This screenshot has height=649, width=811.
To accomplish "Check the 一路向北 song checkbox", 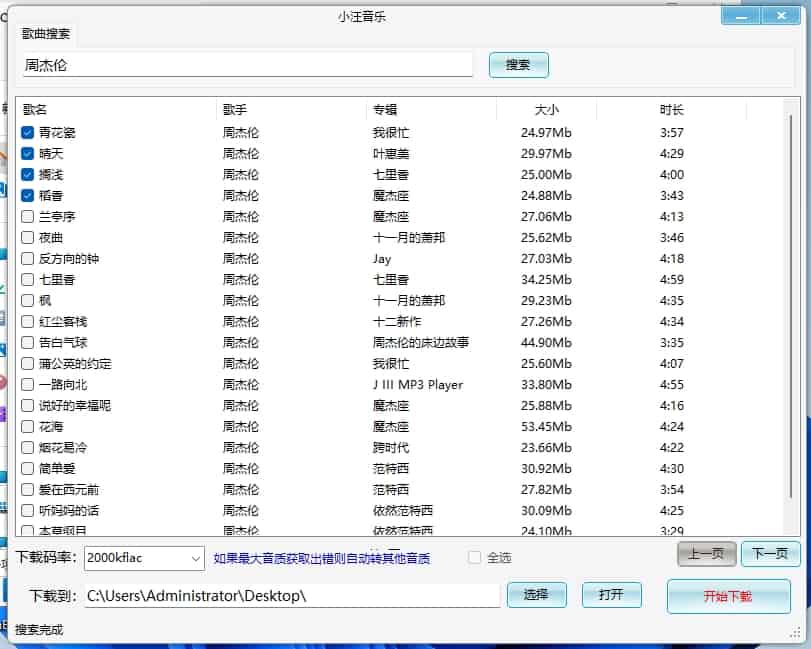I will [27, 385].
